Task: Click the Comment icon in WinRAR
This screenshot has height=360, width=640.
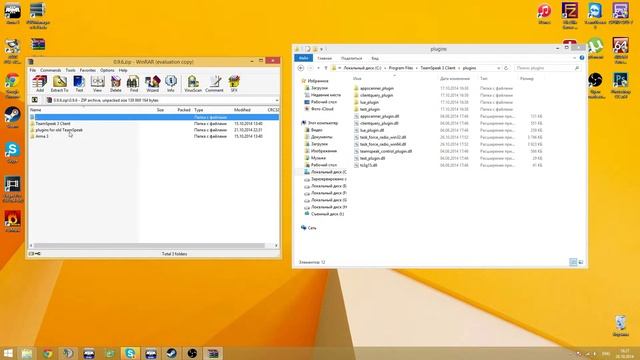Action: tap(214, 84)
